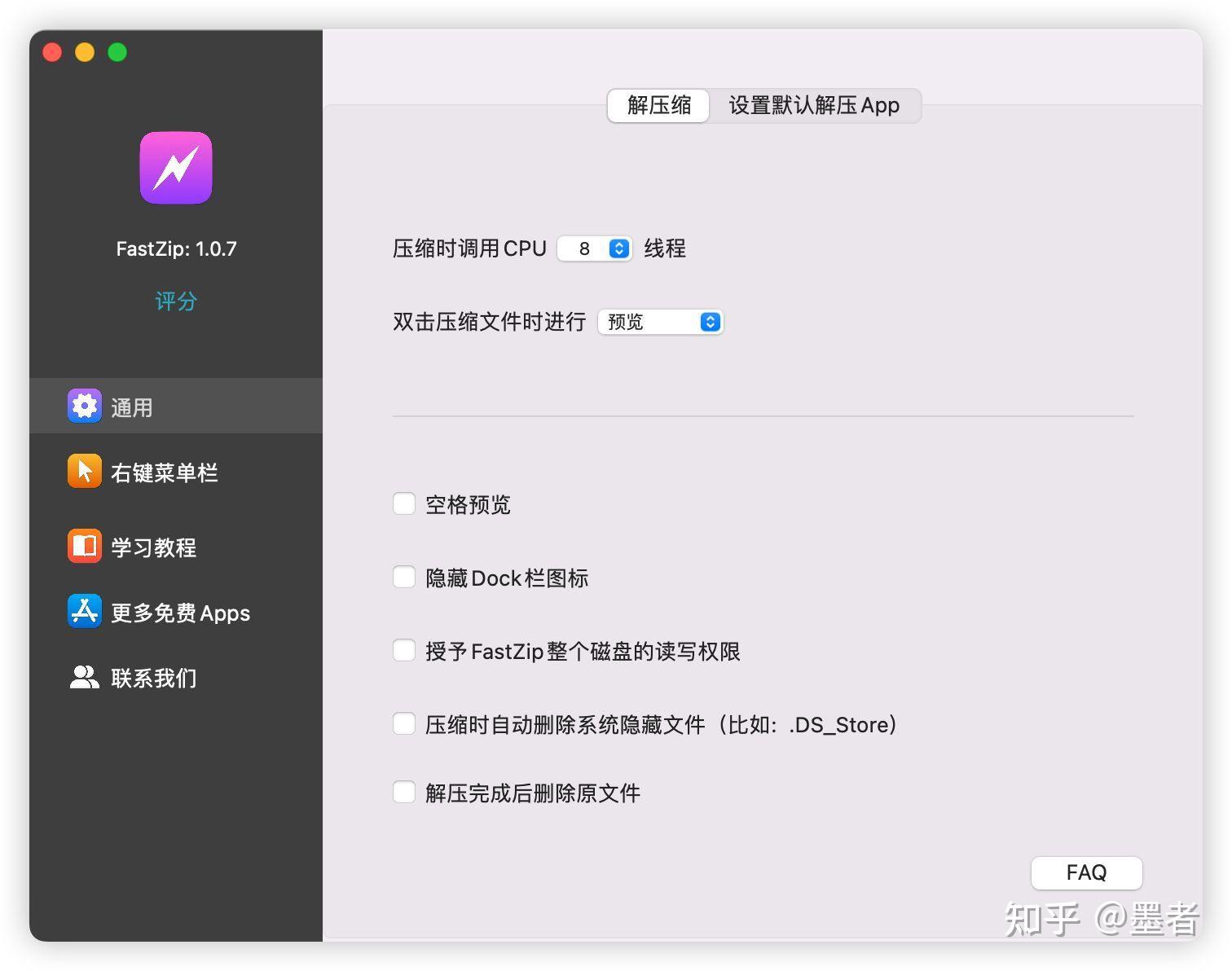Click the FastZip: 1.0.7 version text
The height and width of the screenshot is (971, 1232).
pos(176,248)
